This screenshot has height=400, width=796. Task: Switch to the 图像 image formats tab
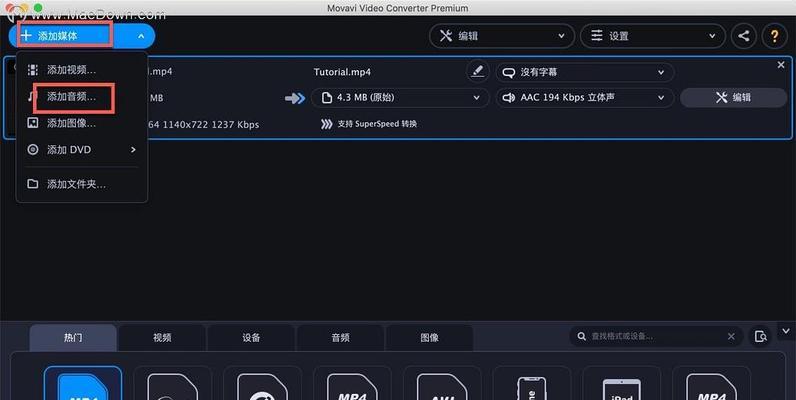pyautogui.click(x=429, y=338)
